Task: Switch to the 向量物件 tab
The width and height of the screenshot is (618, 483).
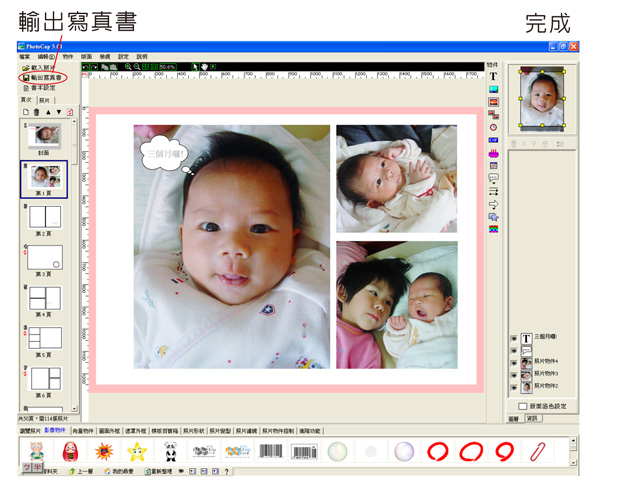Action: tap(83, 431)
